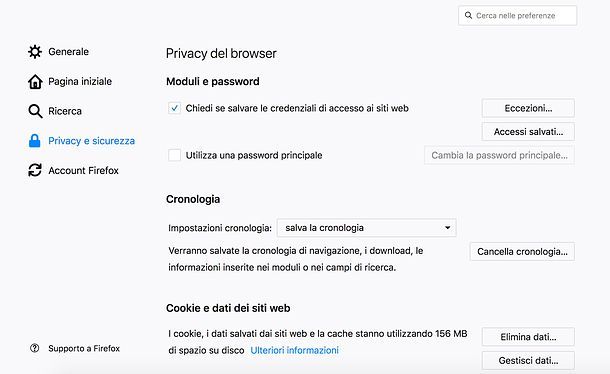Screen dimensions: 610x374
Task: Click Cancella cronologia... button
Action: 522,252
